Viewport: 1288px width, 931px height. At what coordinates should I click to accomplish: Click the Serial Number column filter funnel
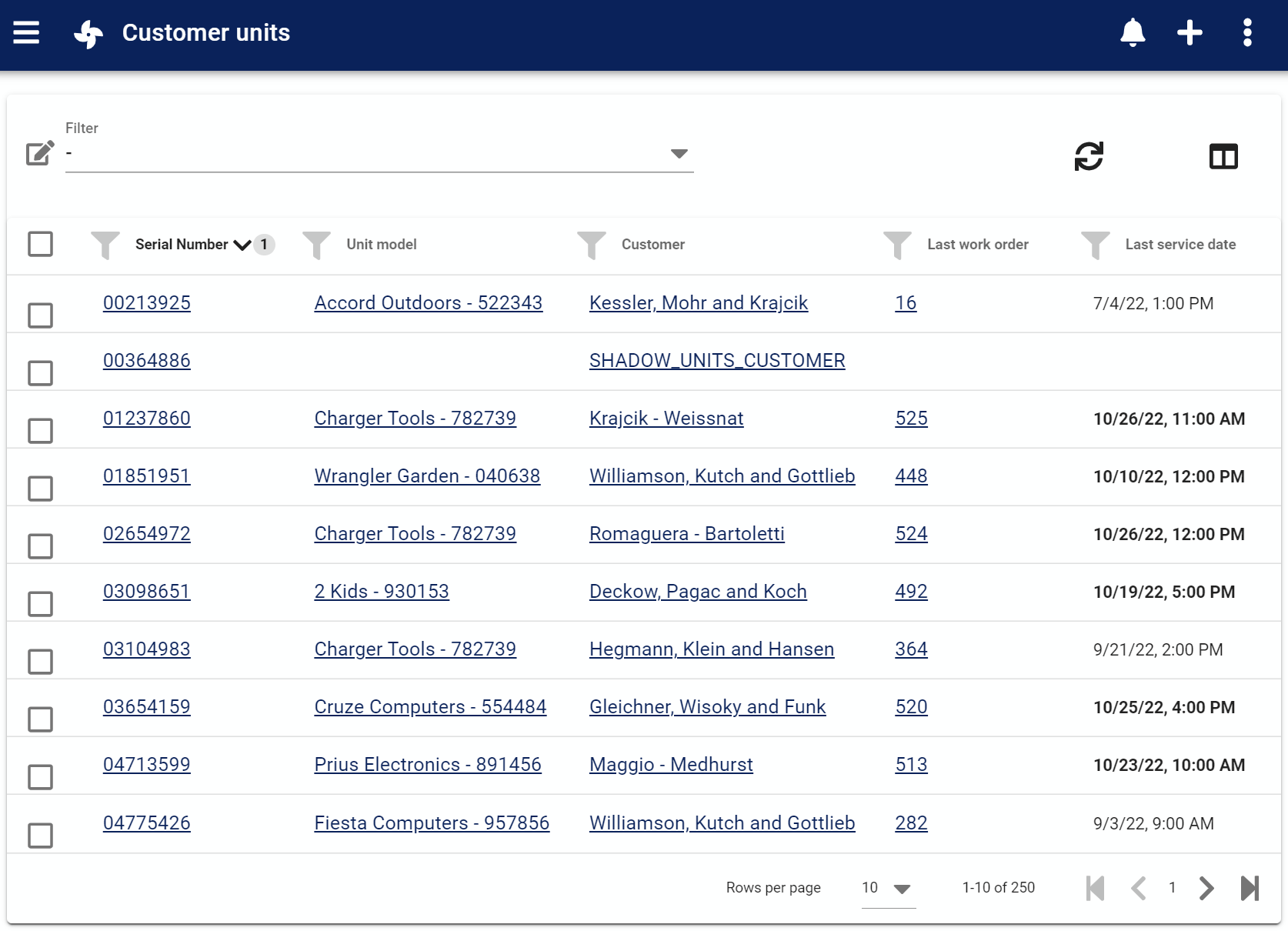[105, 245]
